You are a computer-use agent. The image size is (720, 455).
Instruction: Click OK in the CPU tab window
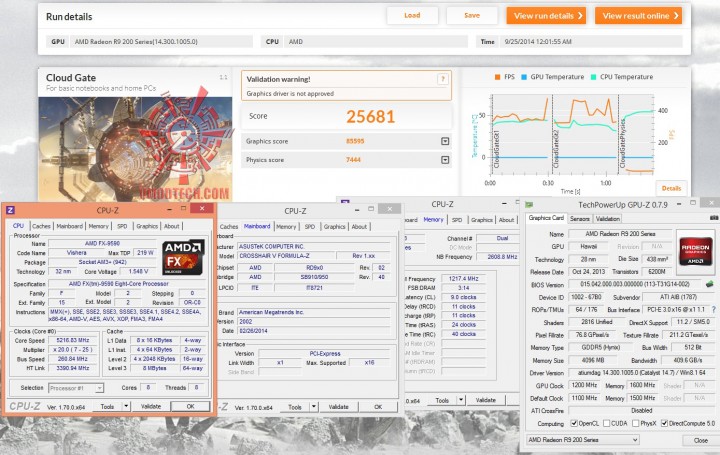[x=191, y=406]
